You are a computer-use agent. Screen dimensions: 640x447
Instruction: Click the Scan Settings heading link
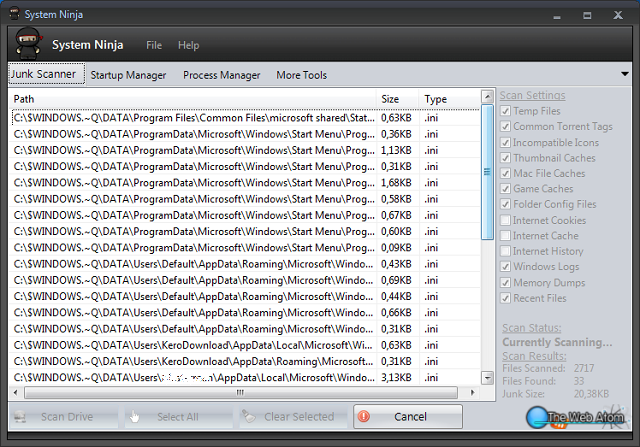click(x=532, y=95)
